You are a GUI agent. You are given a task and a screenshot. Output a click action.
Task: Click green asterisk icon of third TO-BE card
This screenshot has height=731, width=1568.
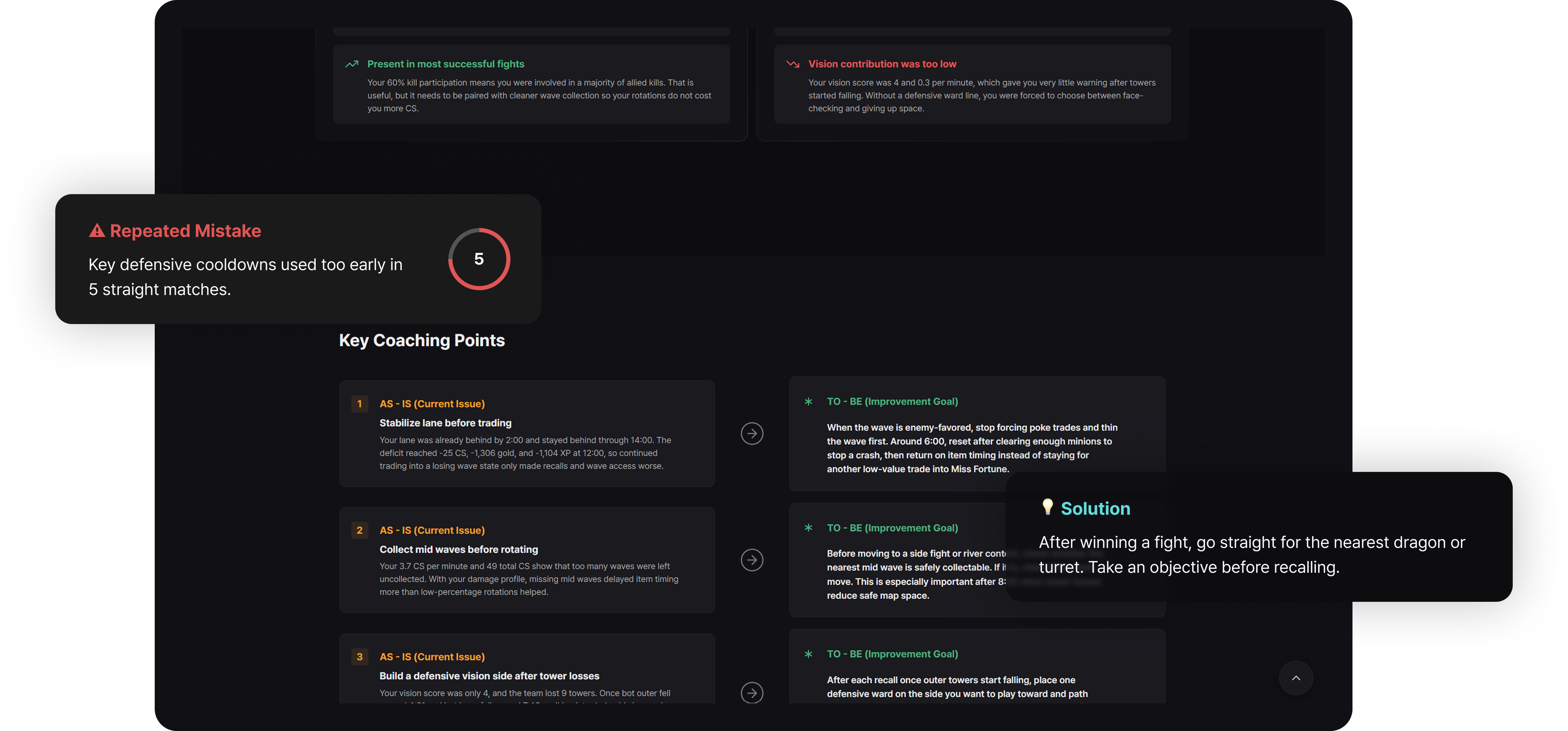[x=808, y=654]
